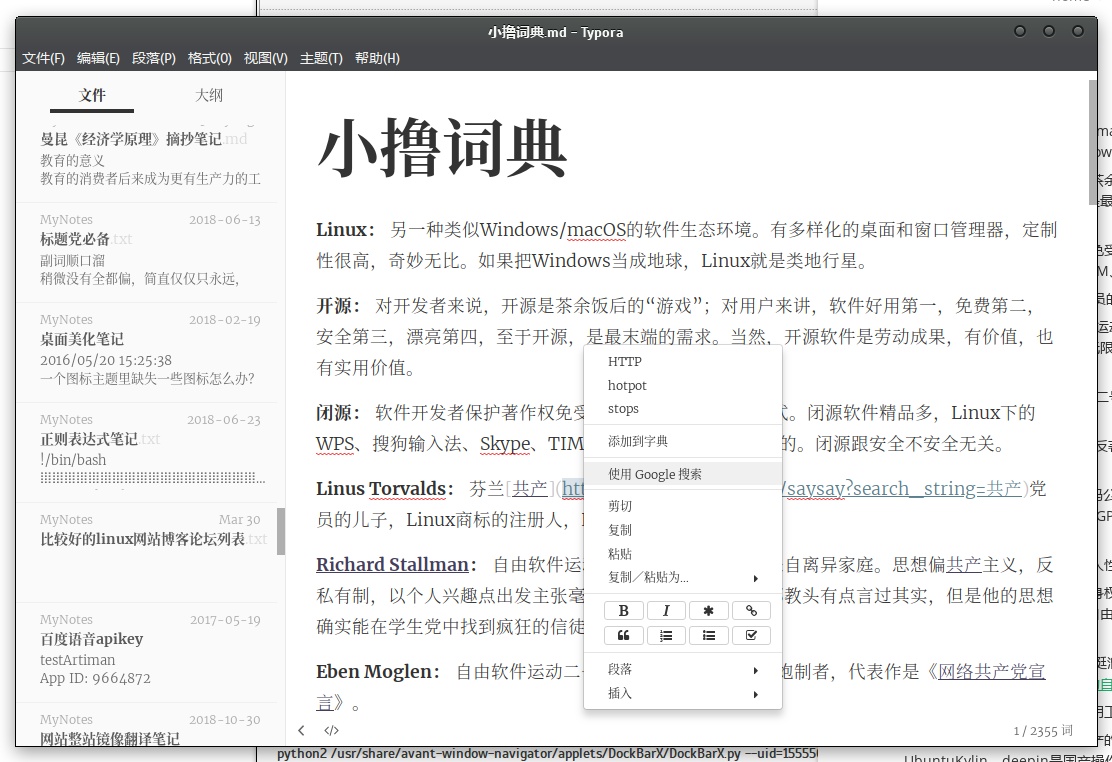Click bold term Eben Moglen:

point(378,671)
